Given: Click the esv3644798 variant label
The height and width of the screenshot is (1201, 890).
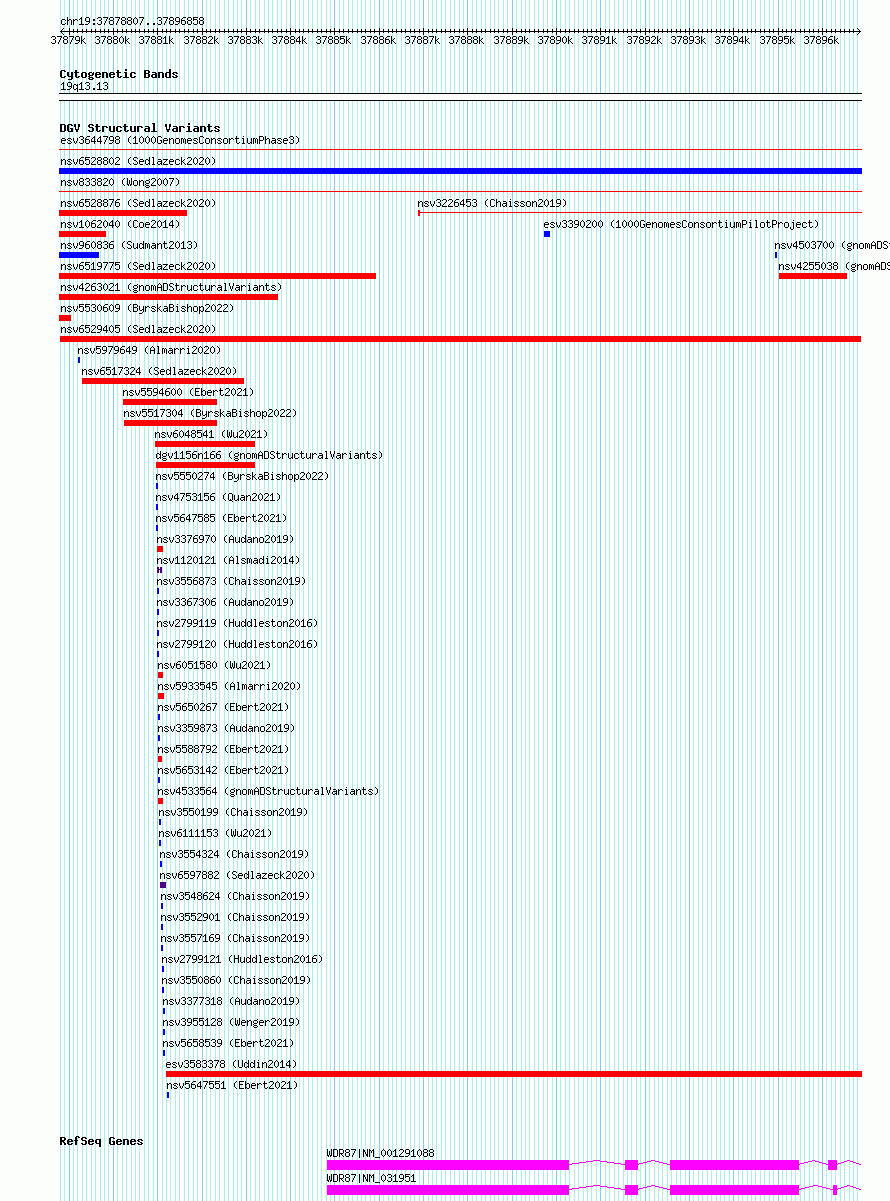Looking at the screenshot, I should (179, 141).
